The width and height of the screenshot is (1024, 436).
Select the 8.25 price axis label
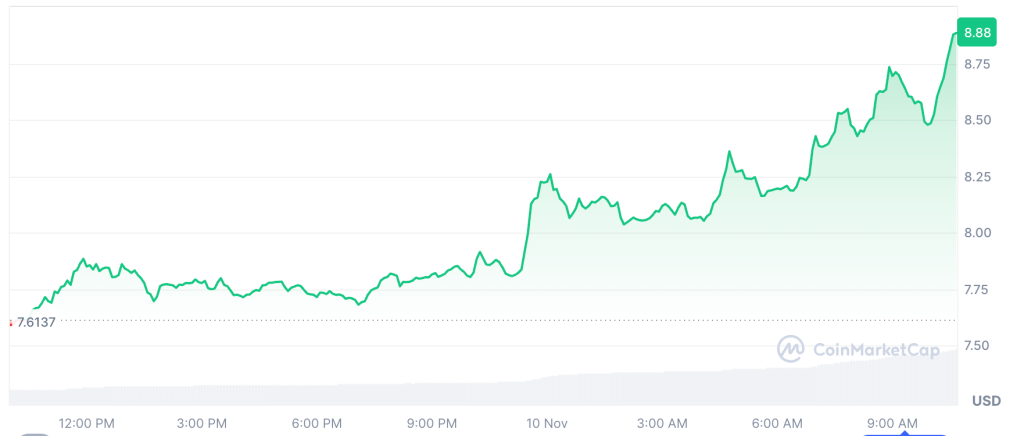point(977,177)
